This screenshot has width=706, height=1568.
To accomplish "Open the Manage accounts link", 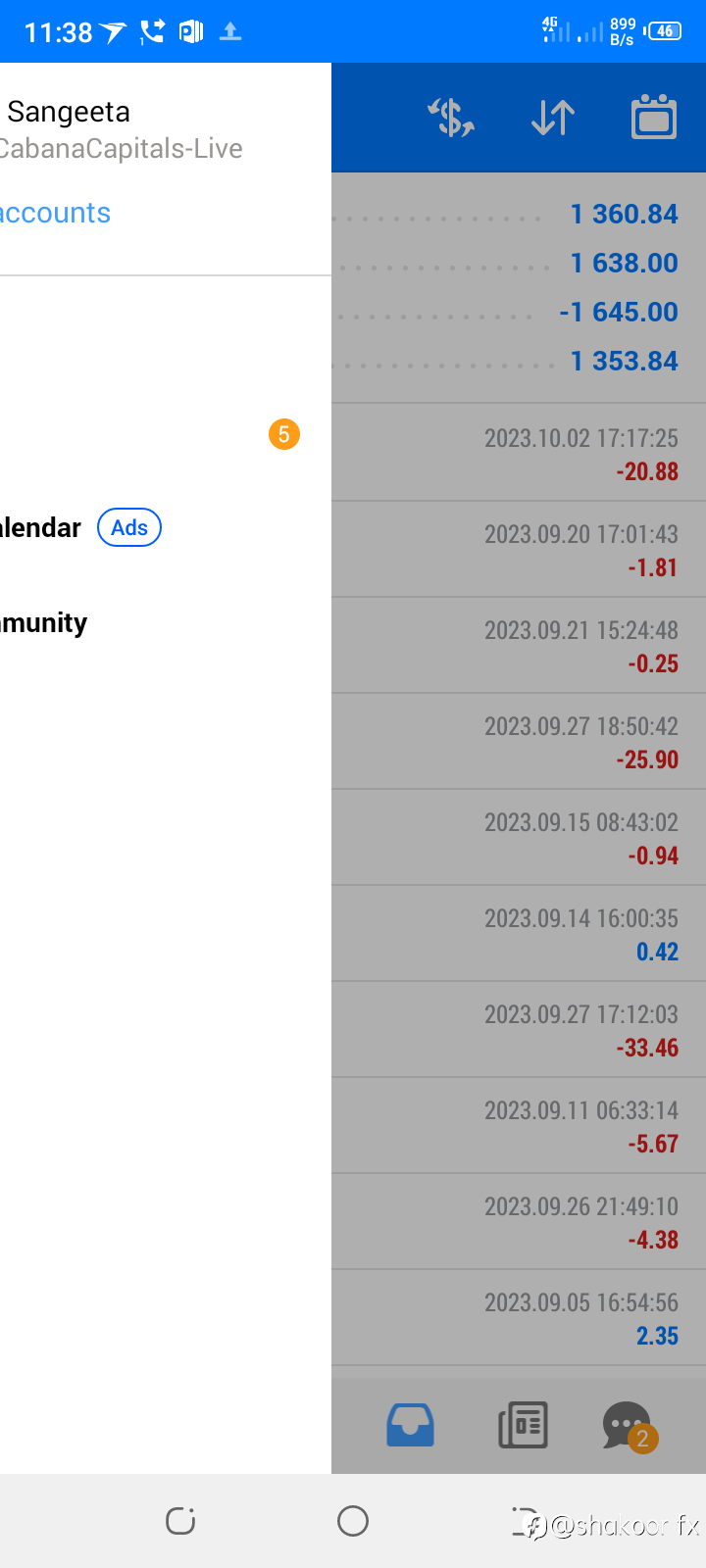I will [55, 213].
